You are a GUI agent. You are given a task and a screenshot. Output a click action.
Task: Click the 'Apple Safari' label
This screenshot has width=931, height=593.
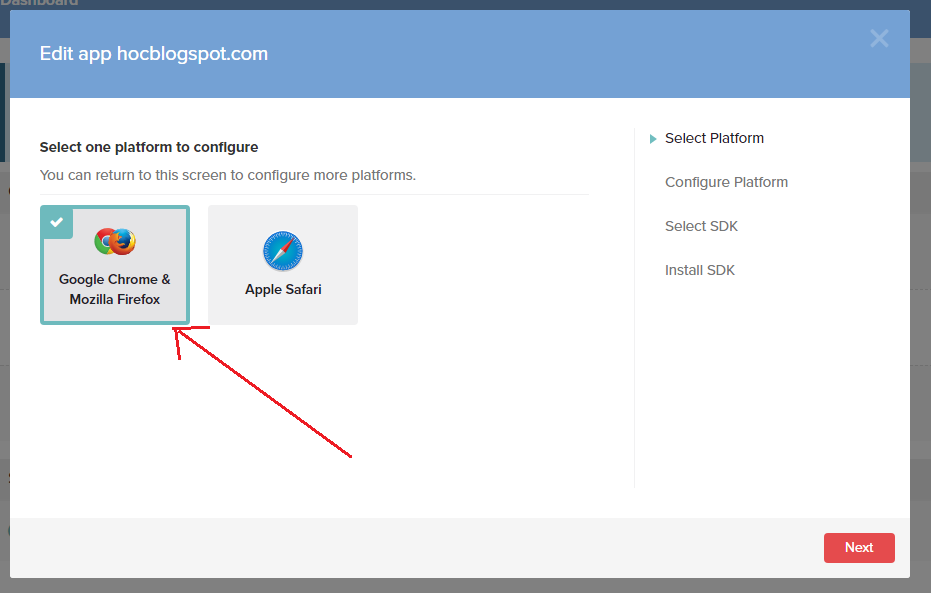tap(283, 289)
